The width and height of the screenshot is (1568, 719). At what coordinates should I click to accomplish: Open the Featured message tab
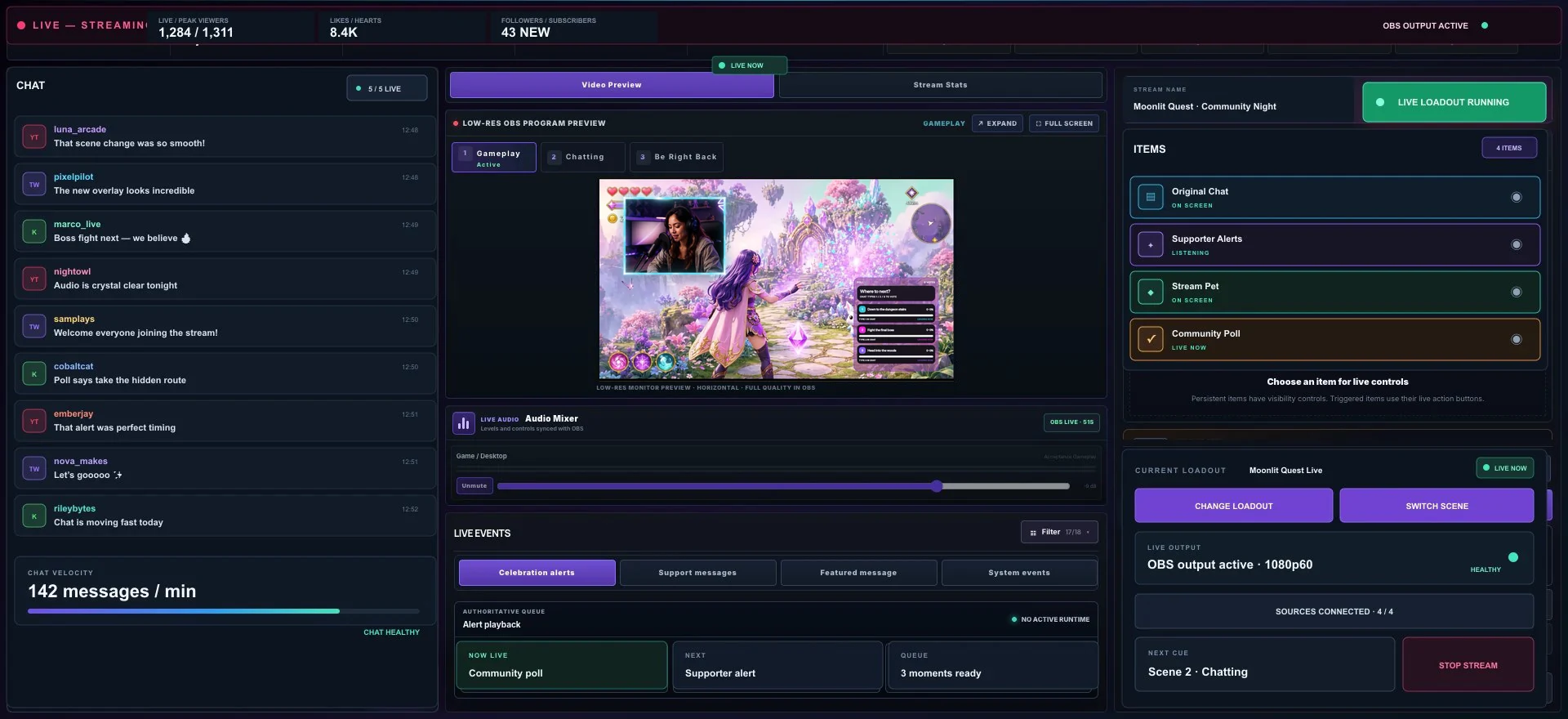click(x=858, y=573)
